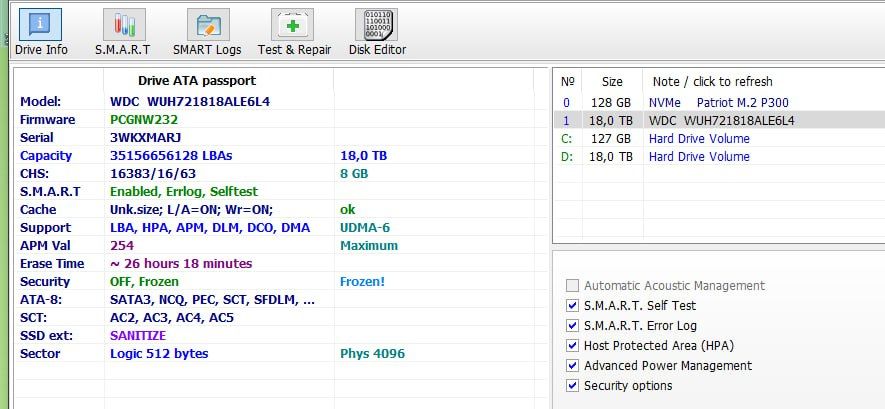Uncheck S.M.A.R.T. Error Log checkbox

[x=572, y=326]
